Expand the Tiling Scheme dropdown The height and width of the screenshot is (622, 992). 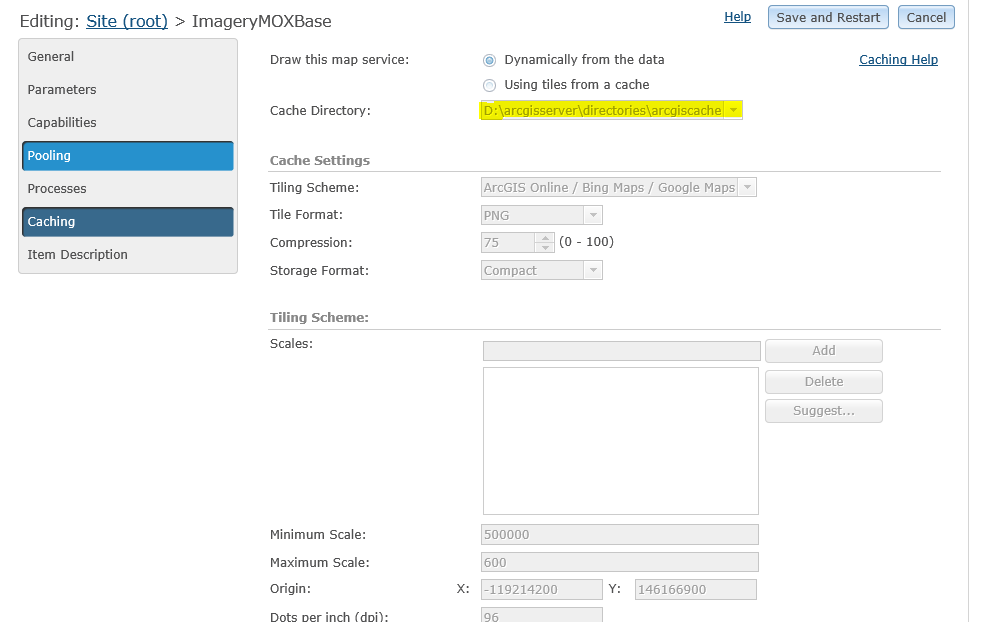747,187
